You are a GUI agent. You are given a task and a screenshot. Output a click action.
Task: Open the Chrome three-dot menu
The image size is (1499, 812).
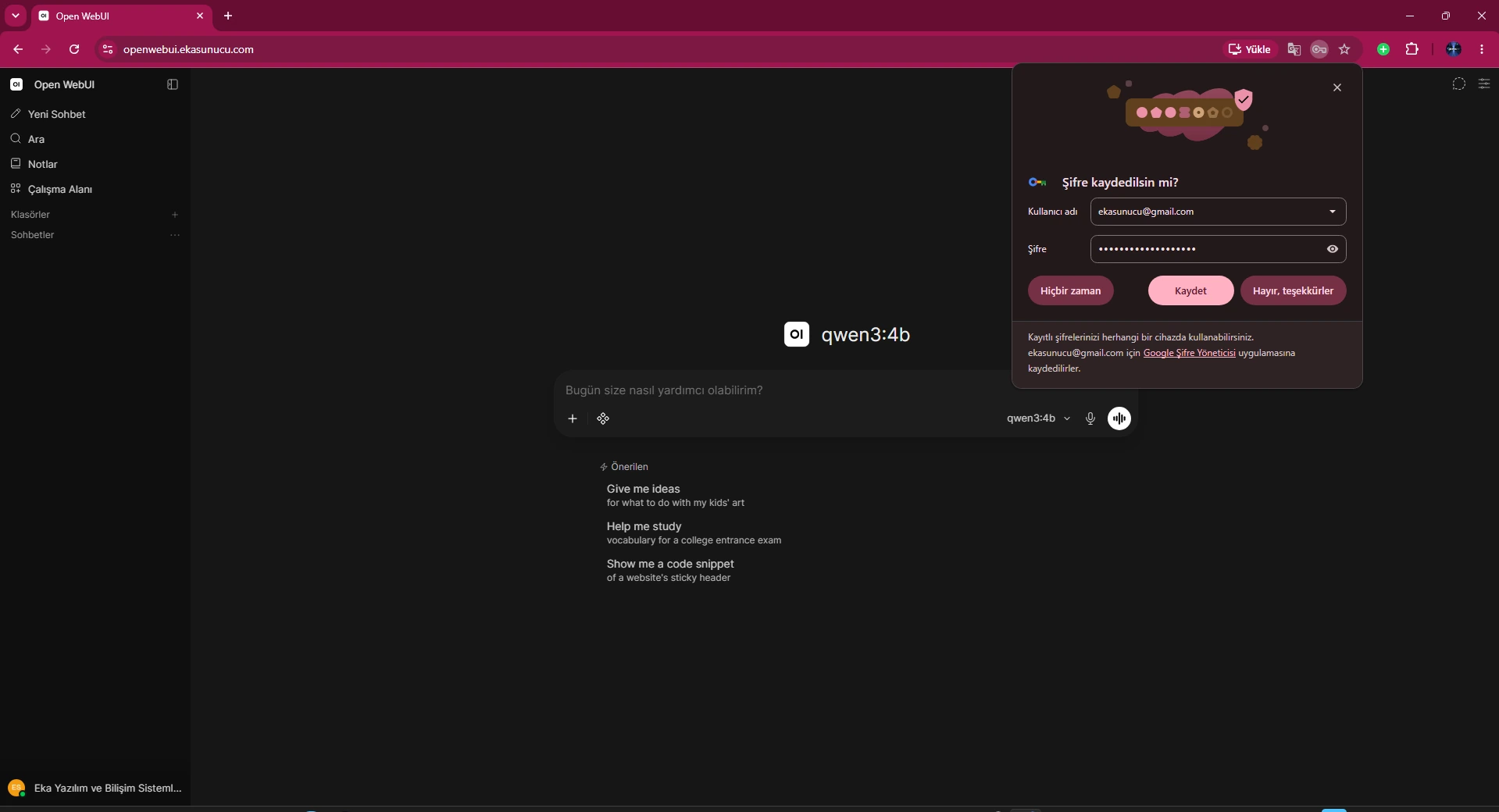[1482, 49]
